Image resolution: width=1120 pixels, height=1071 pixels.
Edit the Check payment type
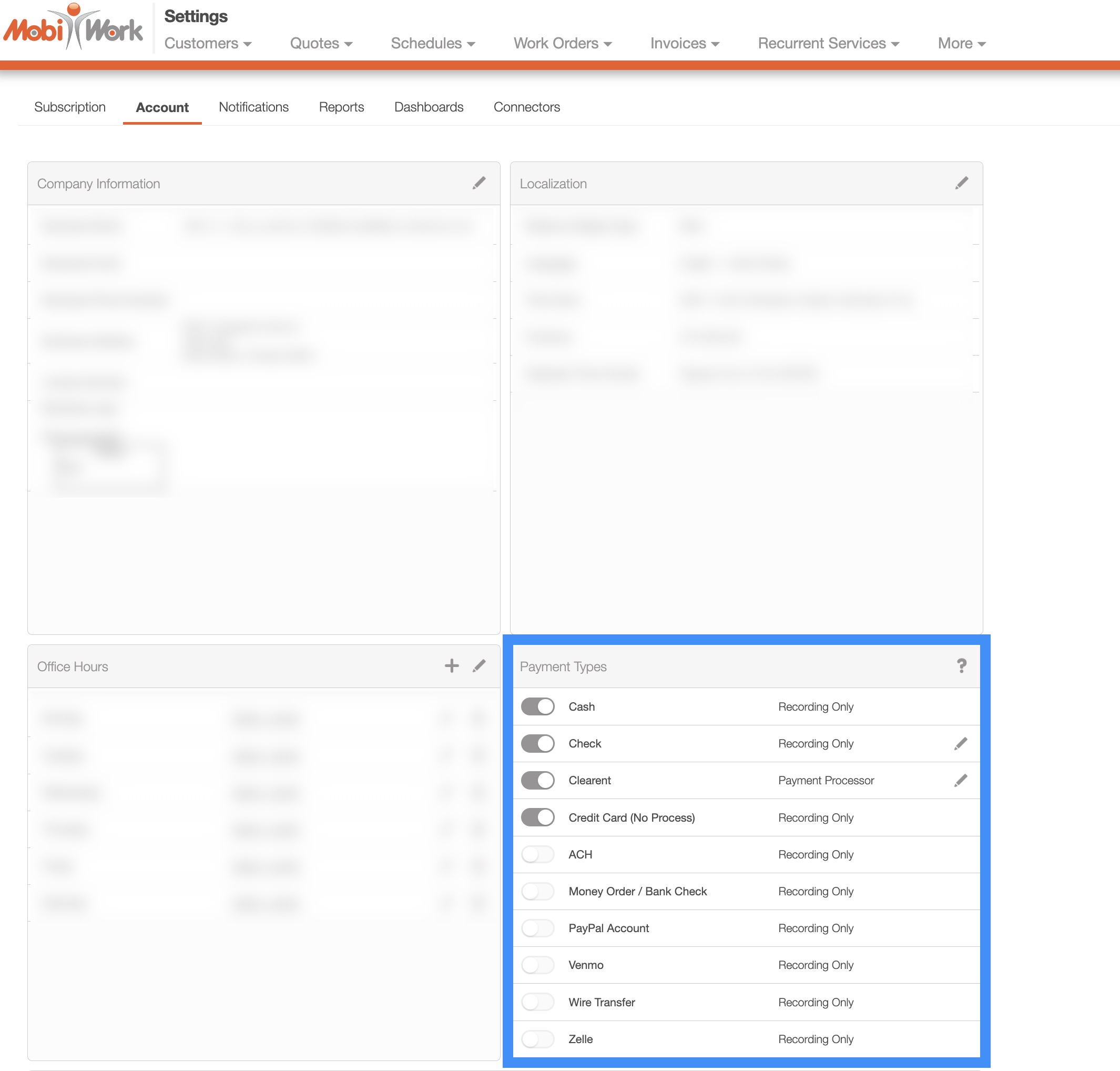960,743
